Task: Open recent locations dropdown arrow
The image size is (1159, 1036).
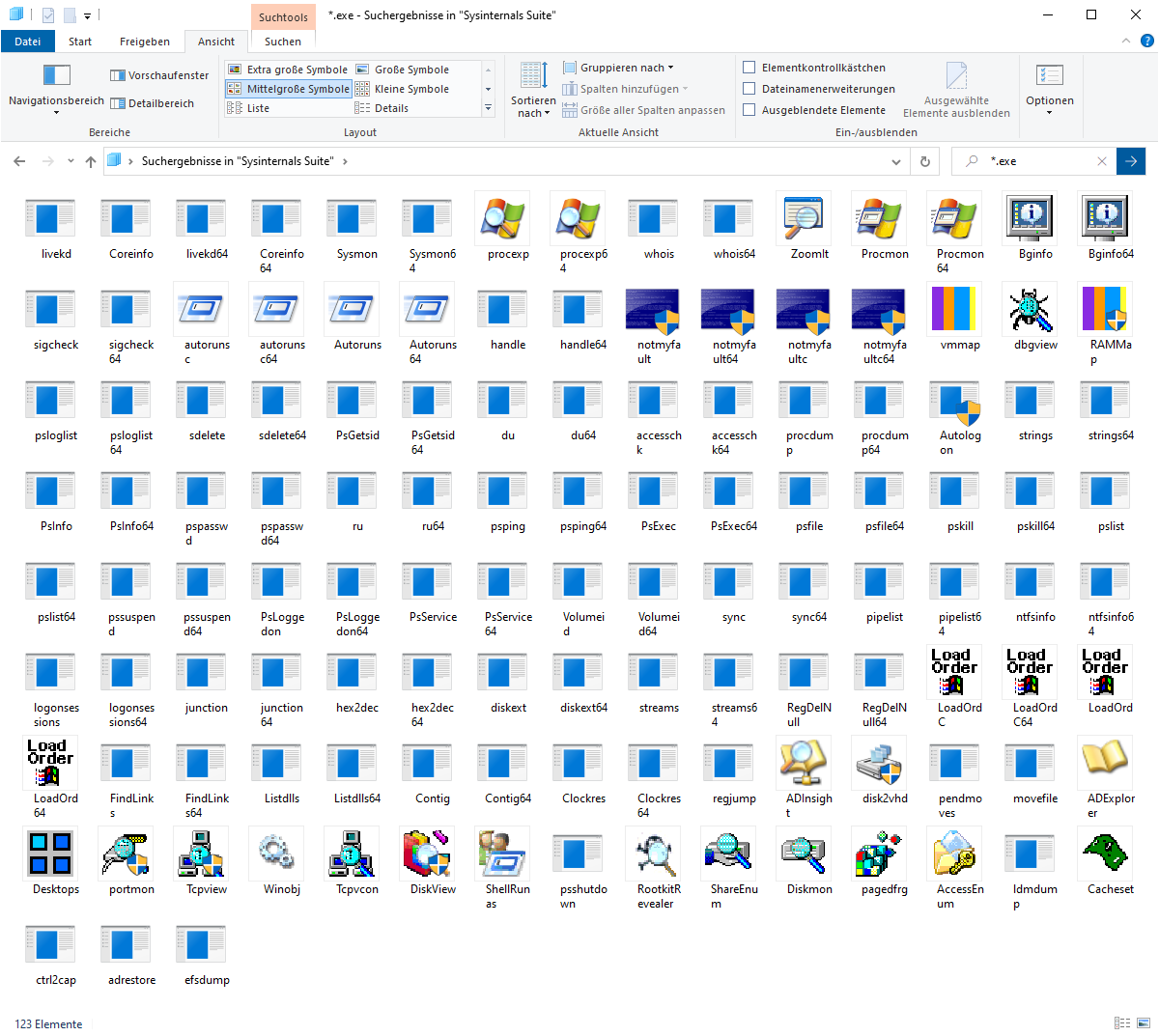Action: click(x=71, y=161)
